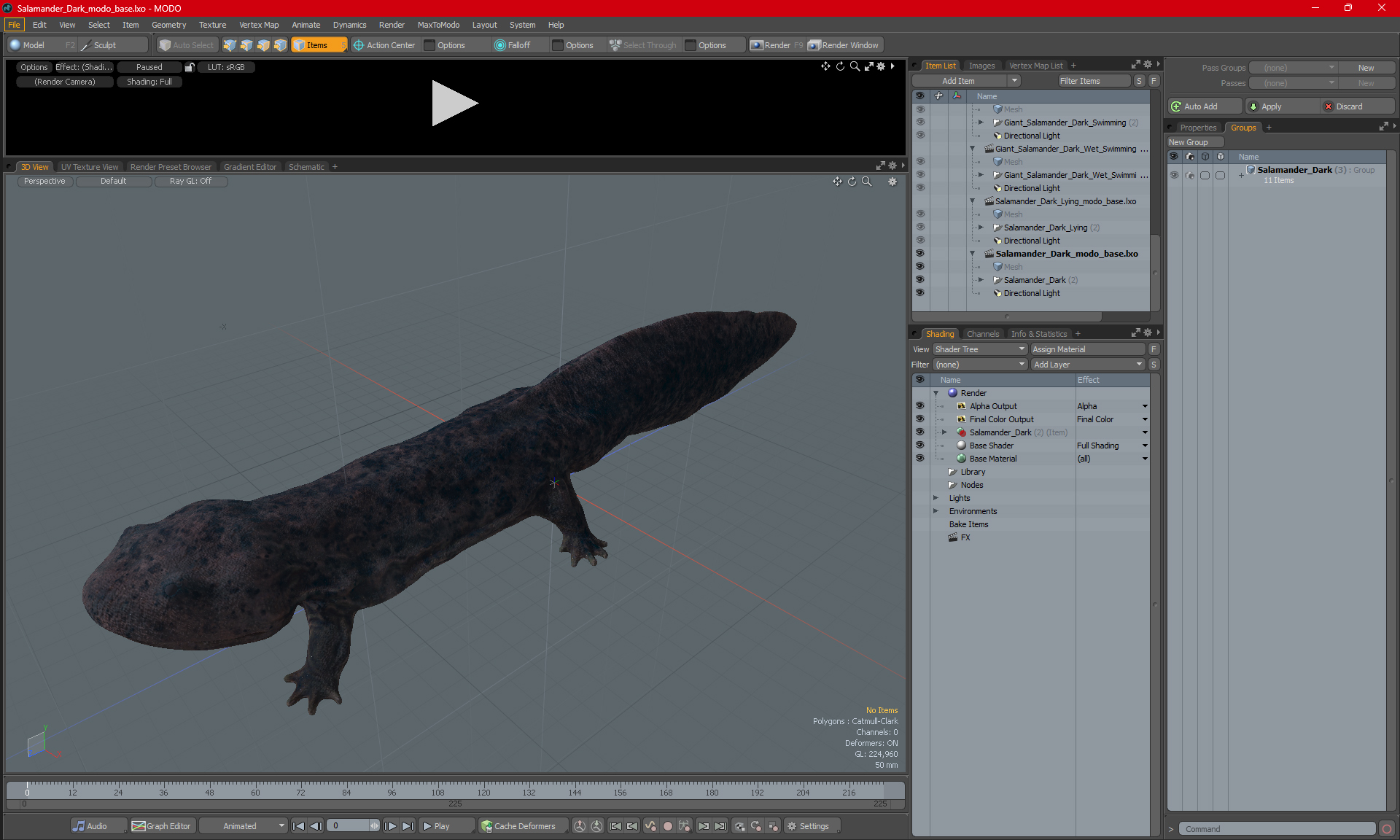Screen dimensions: 1400x840
Task: Toggle eye for Salamander_Dark group
Action: [1174, 175]
